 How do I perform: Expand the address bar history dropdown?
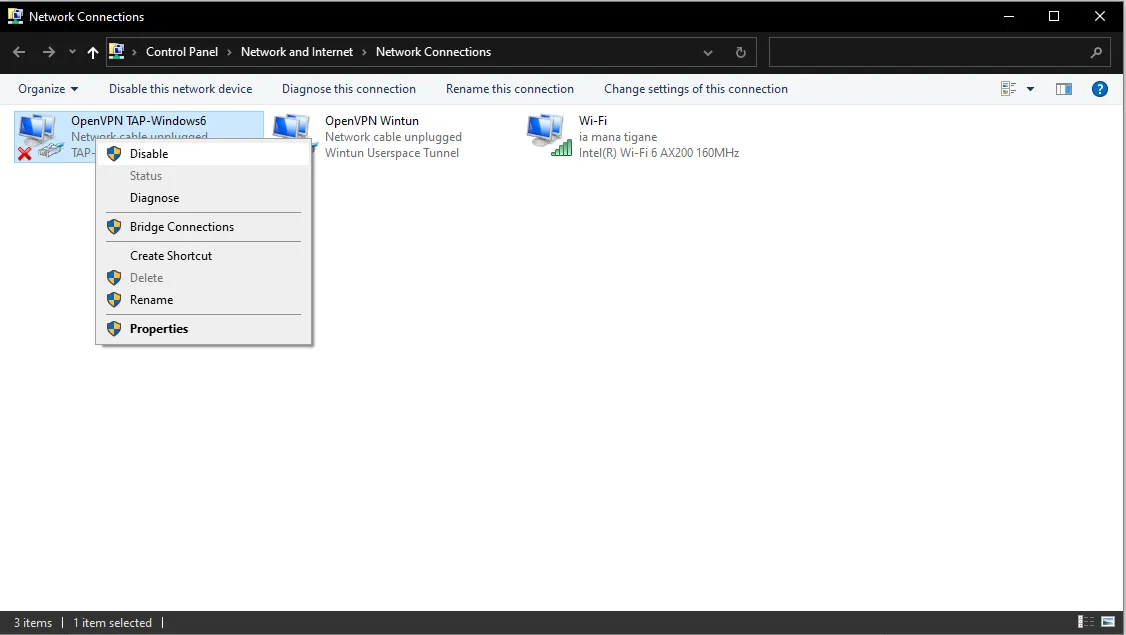[708, 52]
